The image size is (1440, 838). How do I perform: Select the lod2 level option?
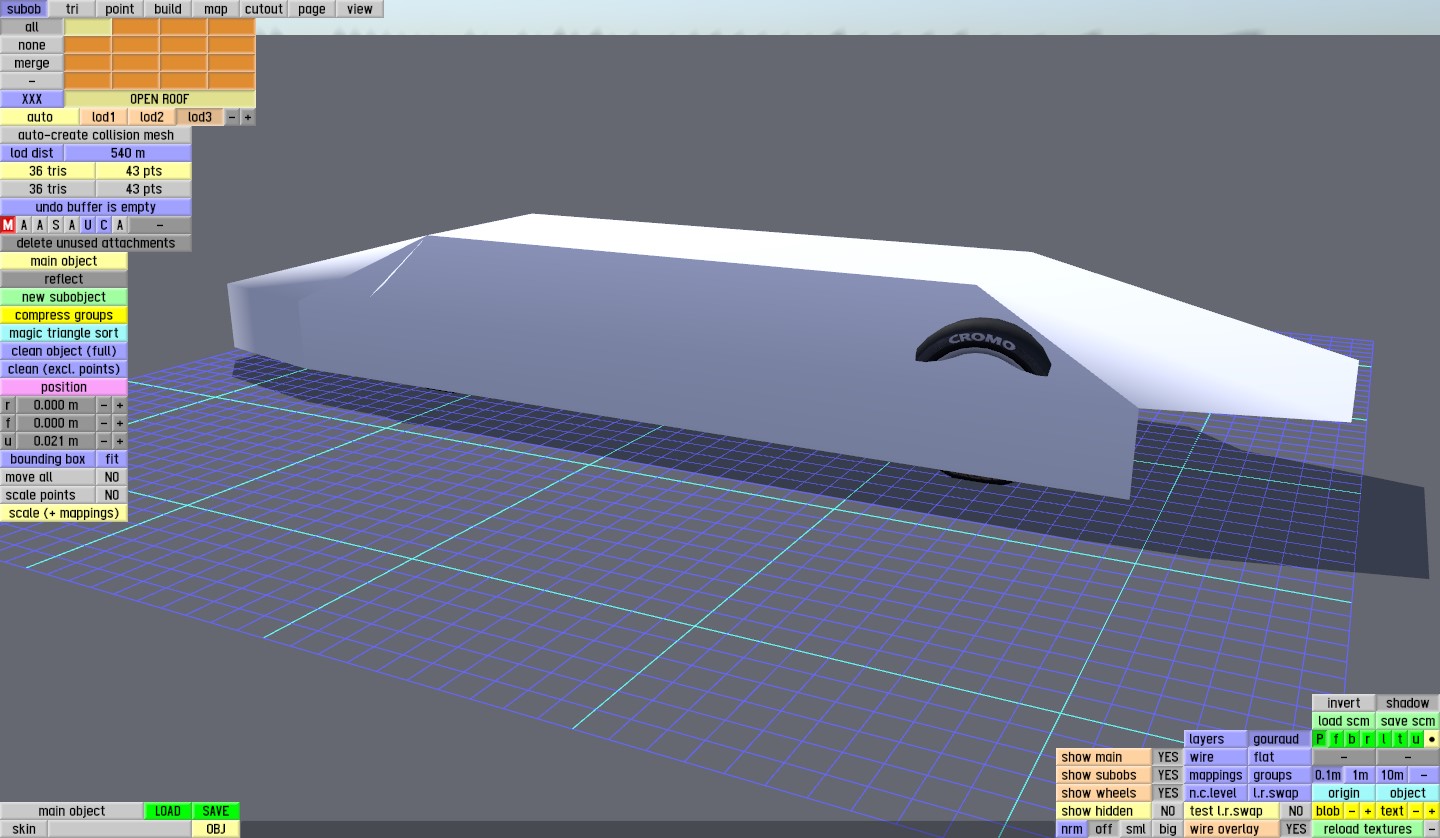152,117
